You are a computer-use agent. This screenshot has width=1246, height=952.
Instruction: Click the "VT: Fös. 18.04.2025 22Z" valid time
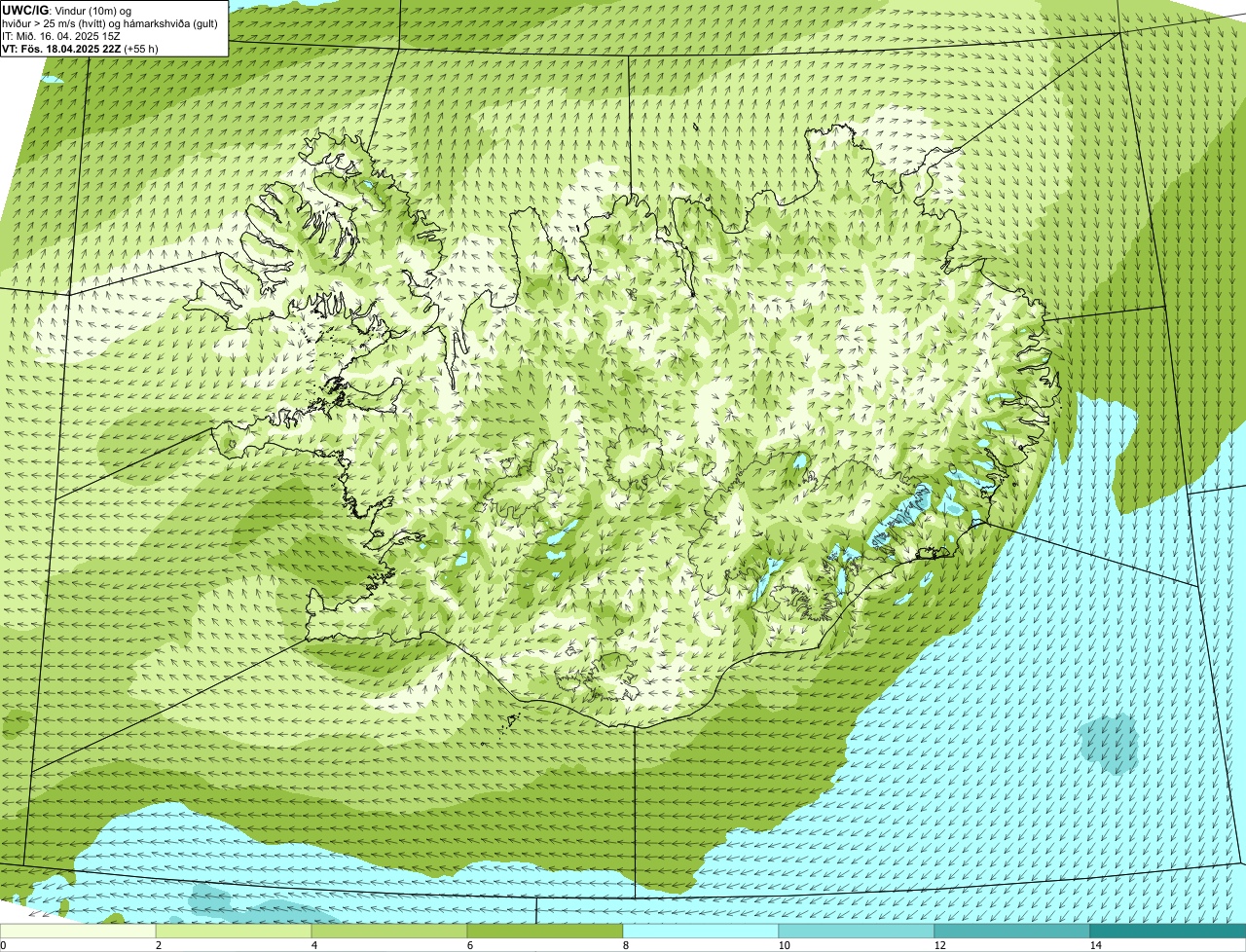point(61,49)
